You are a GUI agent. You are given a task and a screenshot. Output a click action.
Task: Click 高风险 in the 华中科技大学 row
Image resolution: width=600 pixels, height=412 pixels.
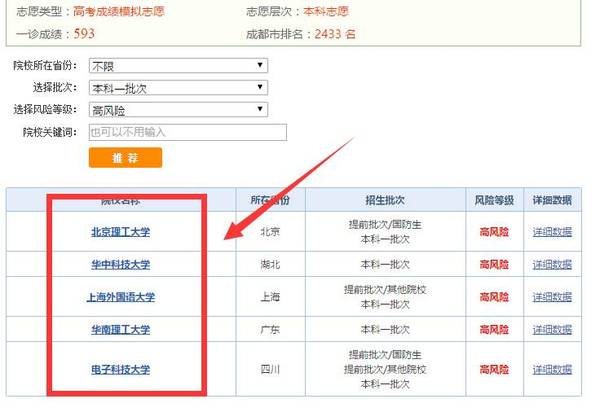tap(494, 264)
